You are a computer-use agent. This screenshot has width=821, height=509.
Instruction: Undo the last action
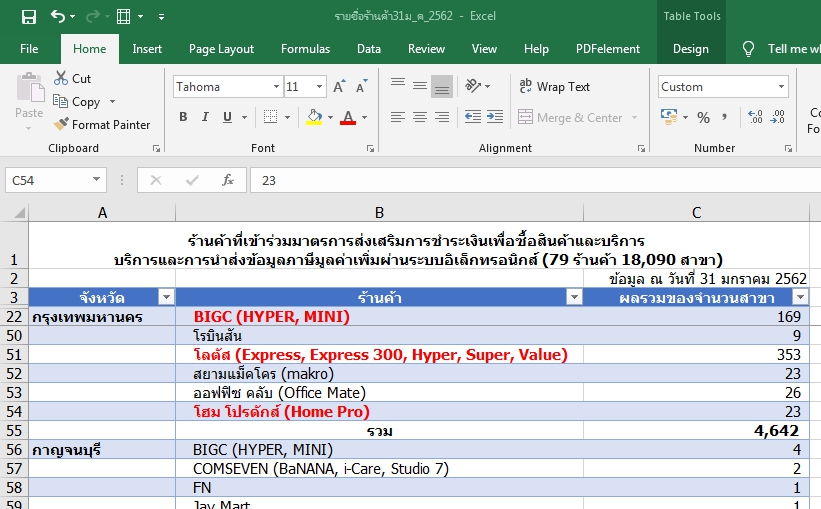[x=57, y=17]
